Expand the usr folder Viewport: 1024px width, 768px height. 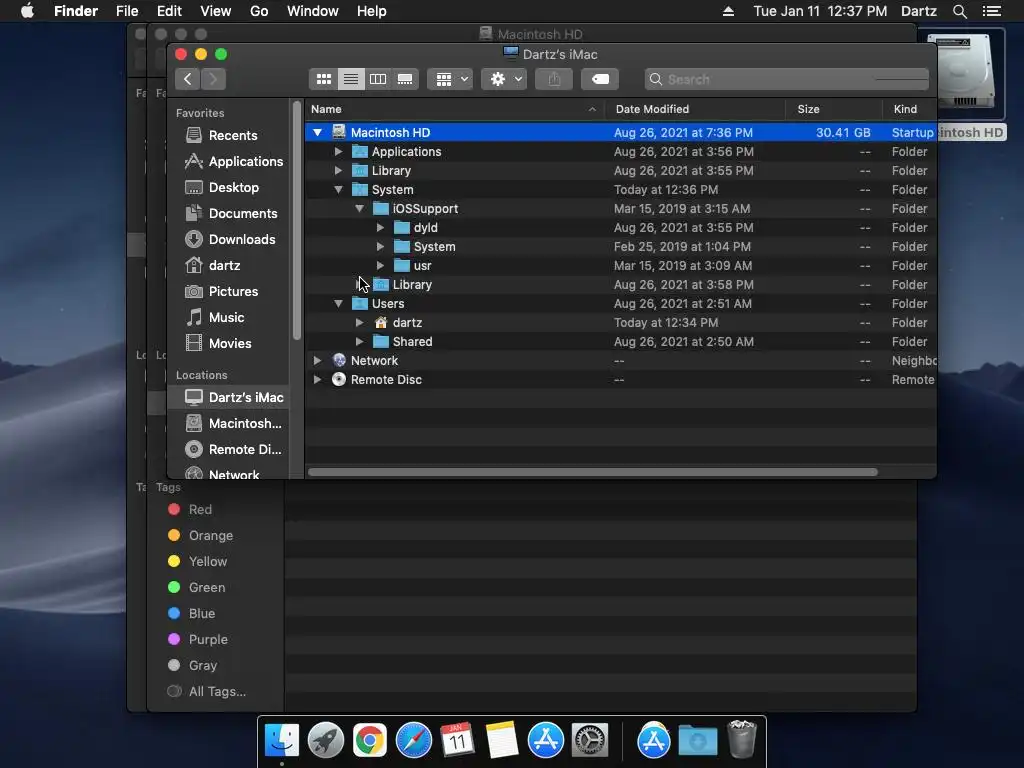pyautogui.click(x=380, y=265)
